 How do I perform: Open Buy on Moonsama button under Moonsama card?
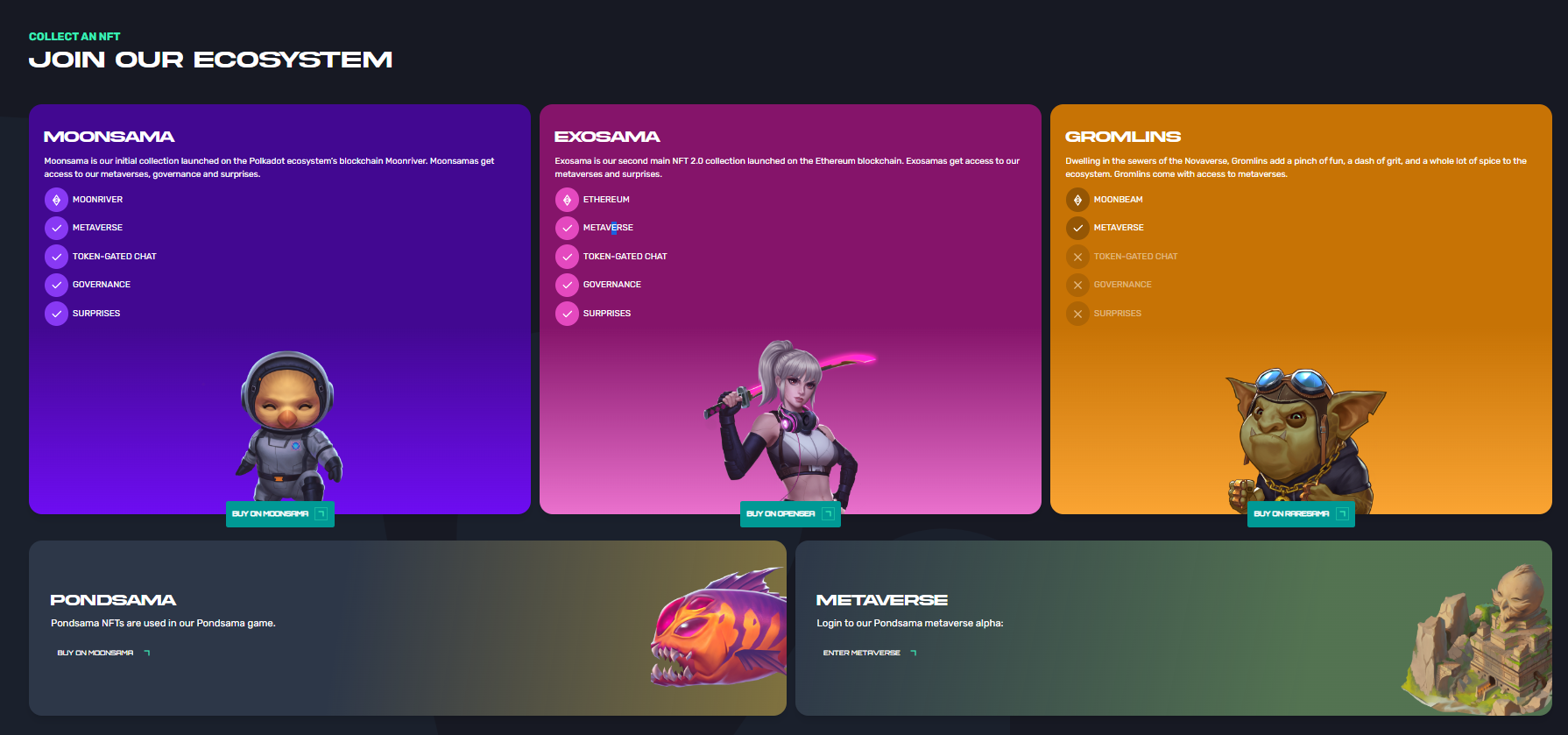280,514
